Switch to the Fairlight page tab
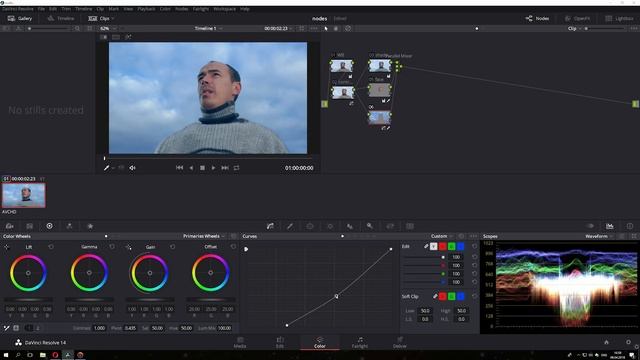640x360 pixels. coord(360,342)
